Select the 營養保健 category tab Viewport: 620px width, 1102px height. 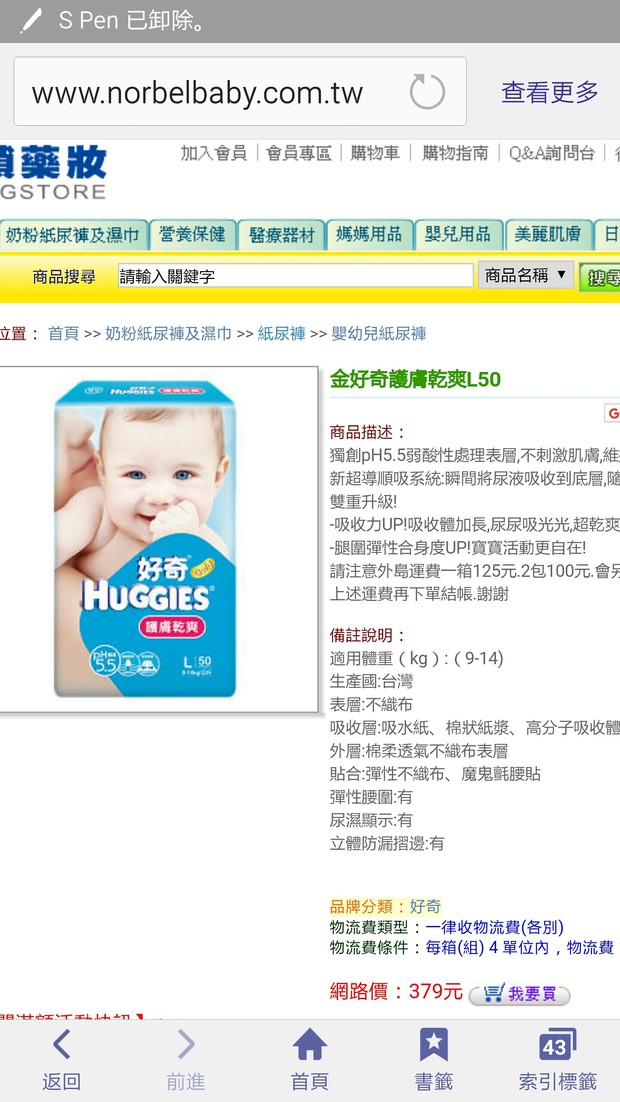[x=192, y=235]
